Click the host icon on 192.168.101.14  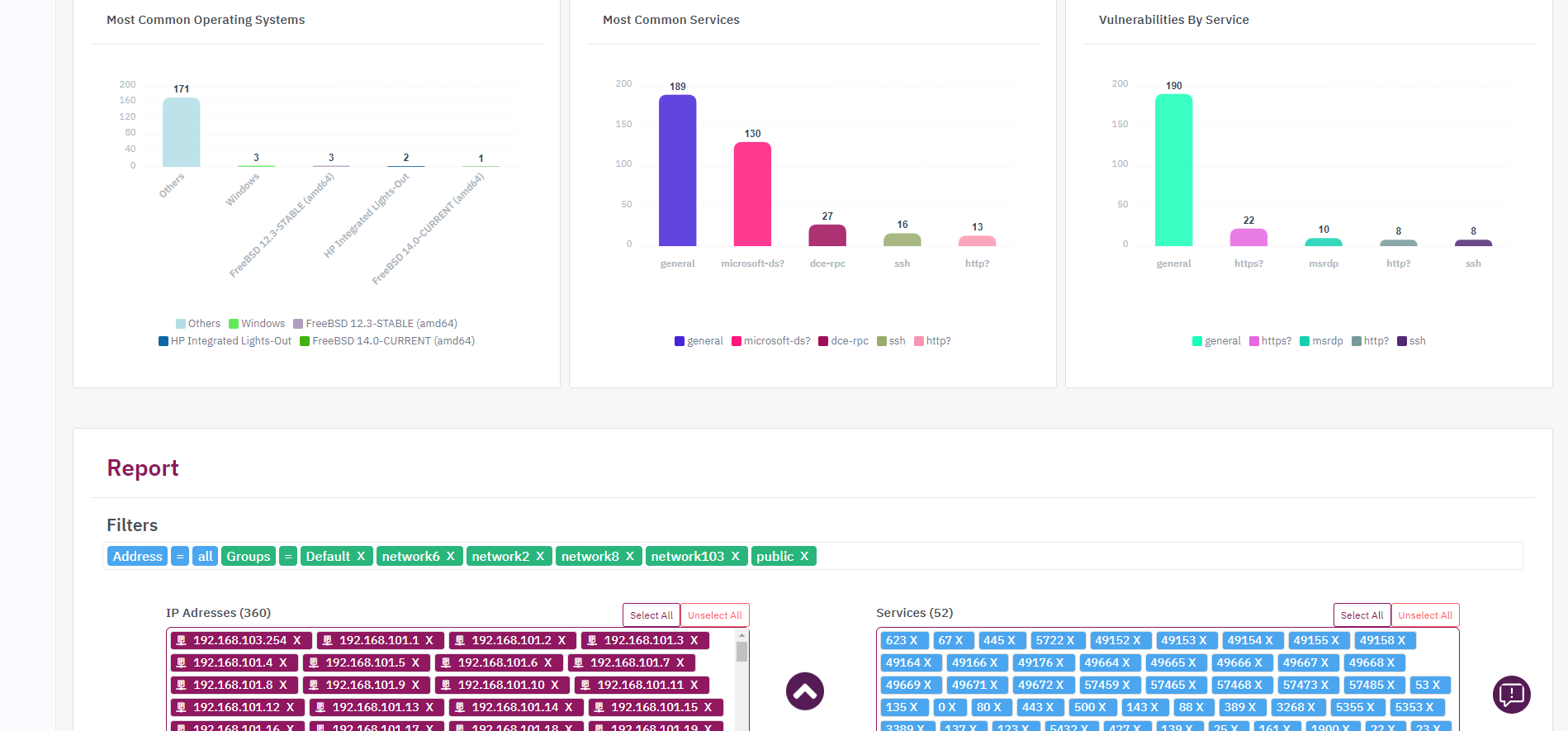pyautogui.click(x=460, y=707)
